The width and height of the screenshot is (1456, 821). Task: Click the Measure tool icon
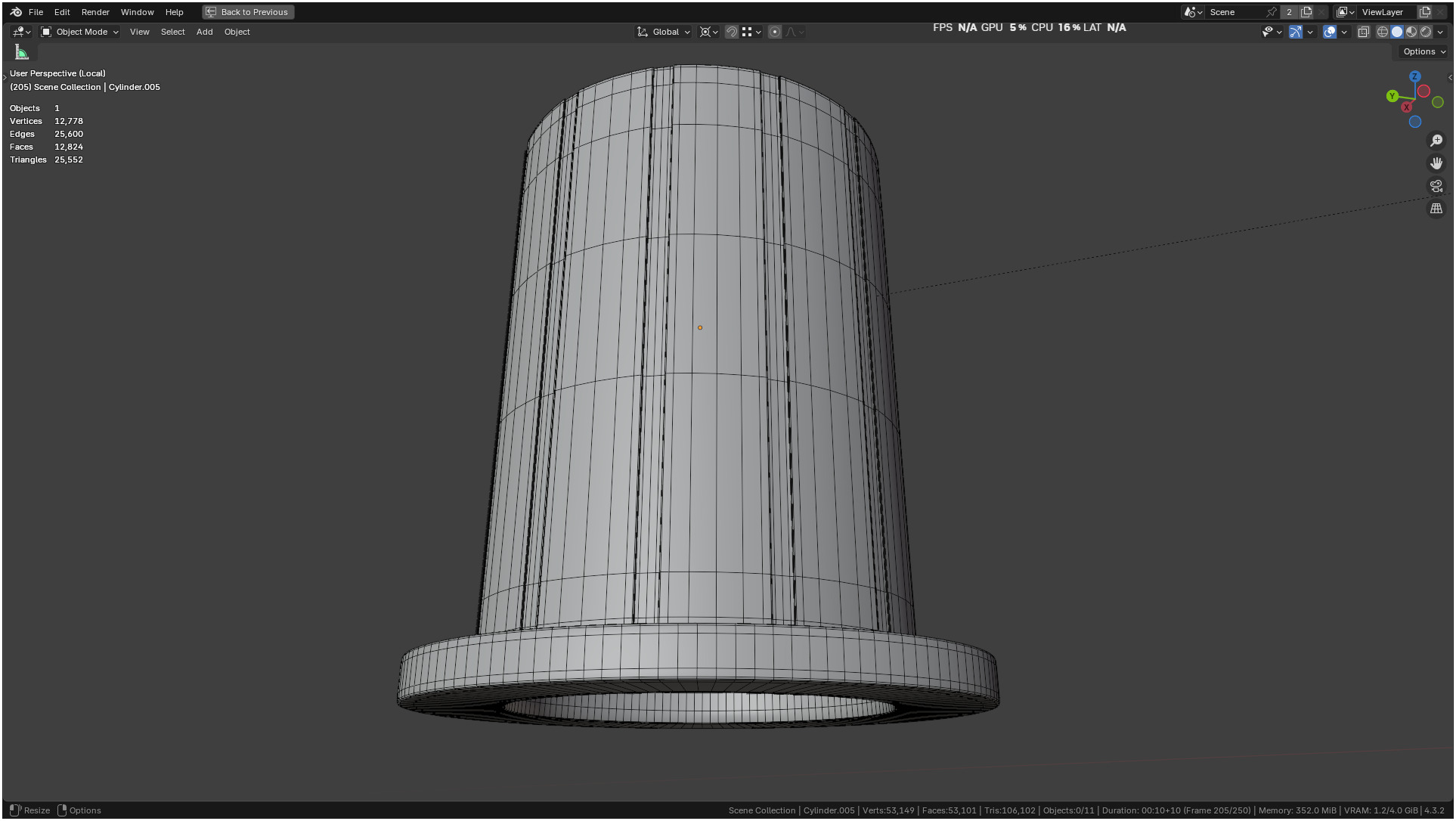click(x=22, y=52)
